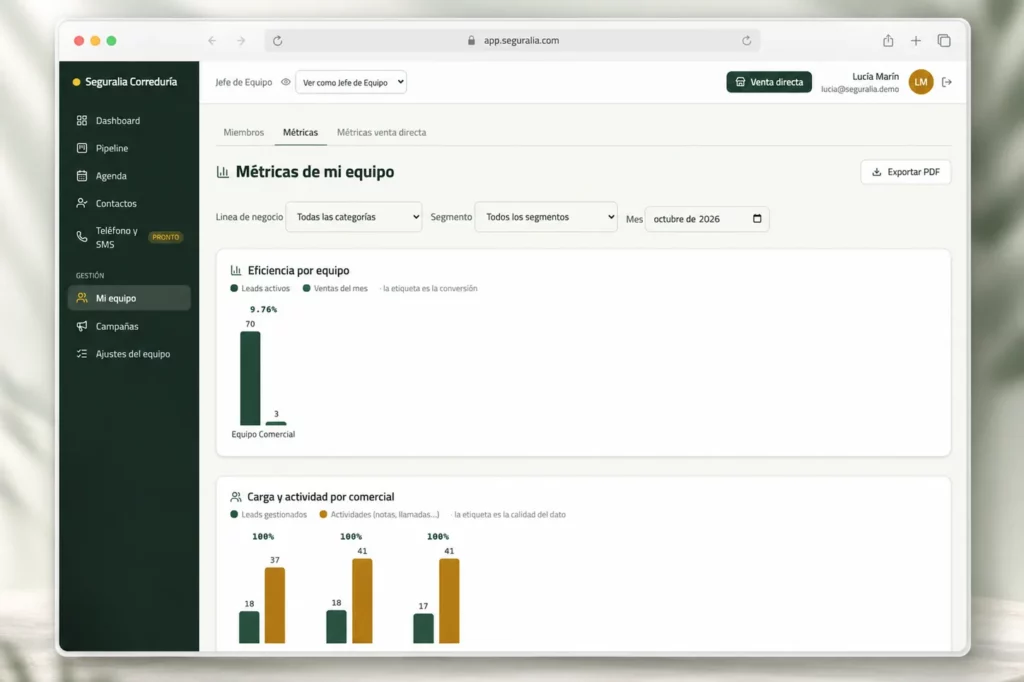Switch to Métricas venta directa tab
Viewport: 1024px width, 682px height.
(381, 132)
